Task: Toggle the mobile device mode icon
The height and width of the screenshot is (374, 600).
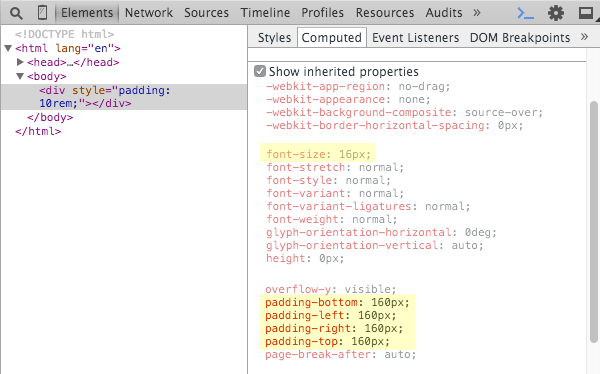Action: [42, 13]
